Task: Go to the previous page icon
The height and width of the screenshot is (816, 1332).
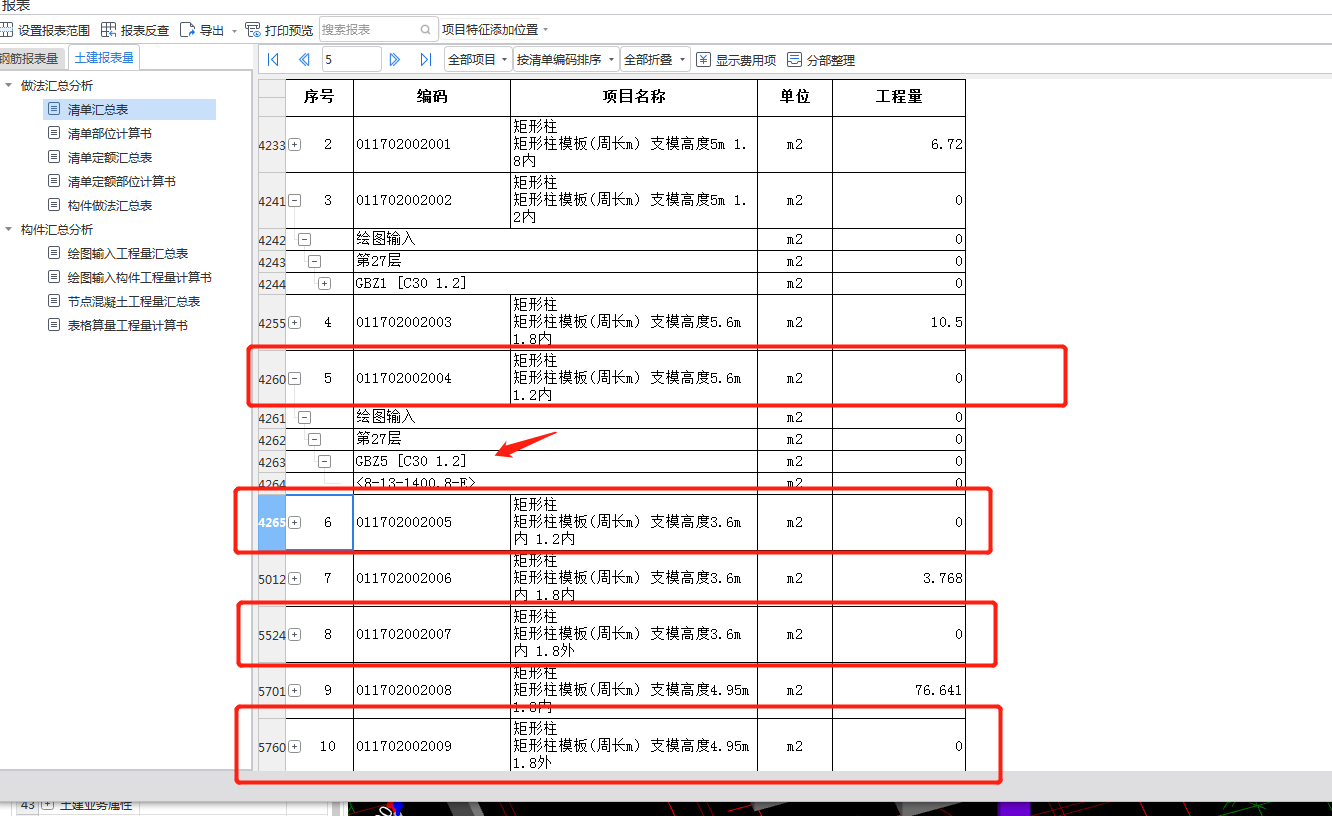Action: point(304,60)
